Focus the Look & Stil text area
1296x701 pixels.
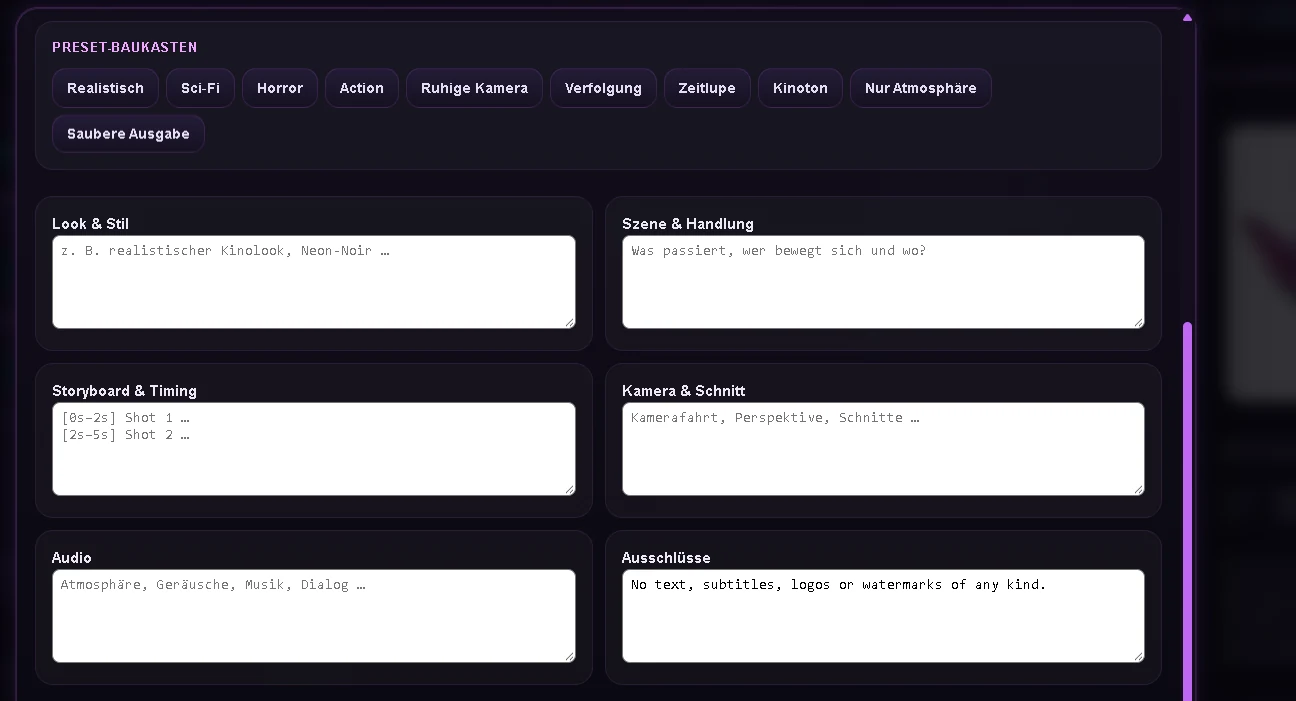click(314, 282)
